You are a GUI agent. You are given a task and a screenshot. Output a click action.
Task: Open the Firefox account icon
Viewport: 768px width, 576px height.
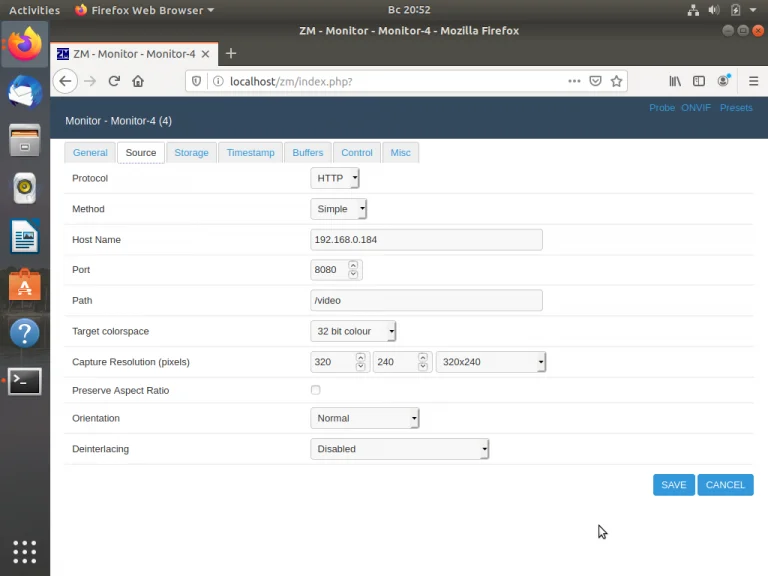pyautogui.click(x=723, y=81)
